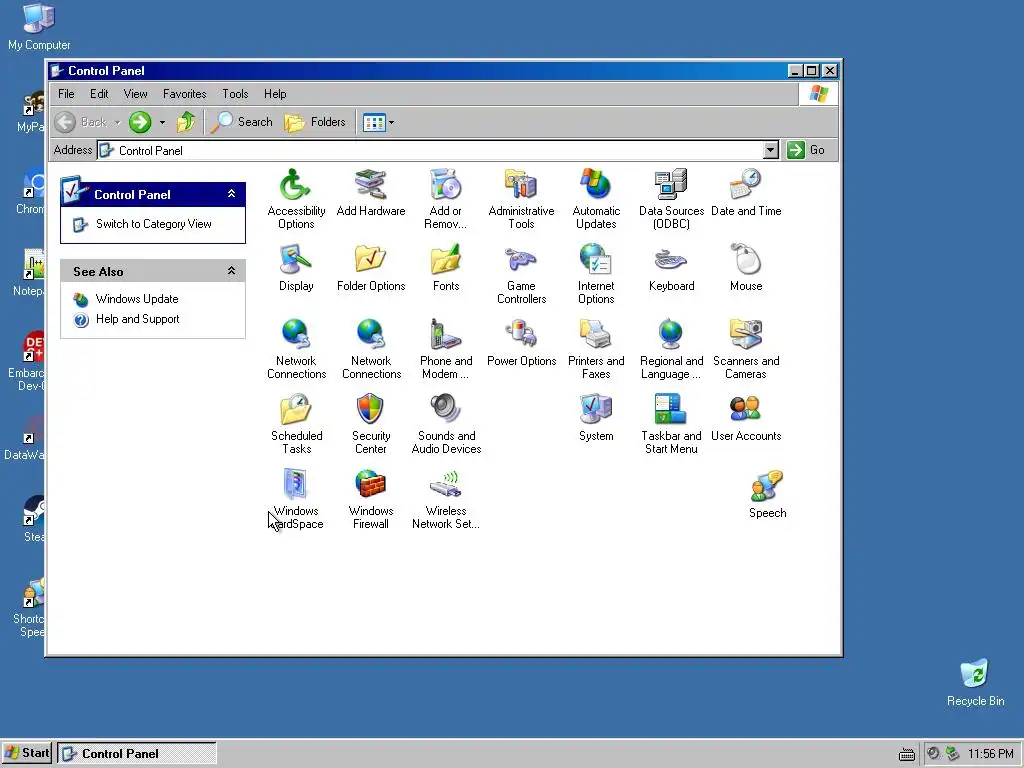1024x768 pixels.
Task: Switch to Category View
Action: point(153,224)
